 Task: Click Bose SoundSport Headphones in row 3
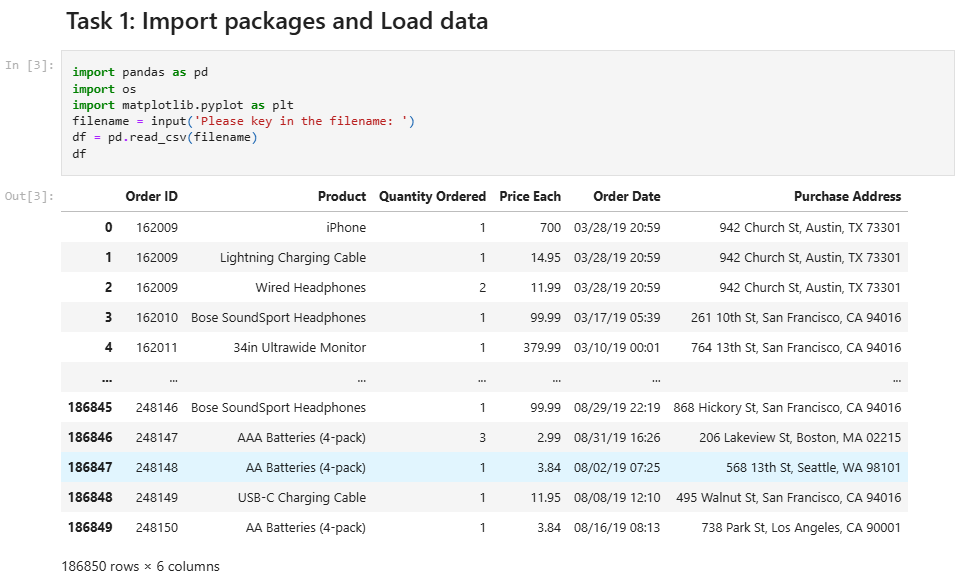tap(278, 318)
